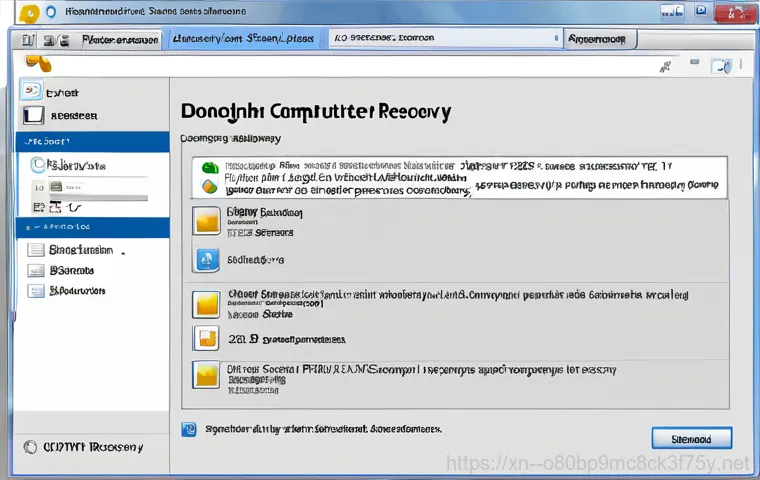Open the dropdown arrow of the address field
The height and width of the screenshot is (480, 760).
pos(556,38)
